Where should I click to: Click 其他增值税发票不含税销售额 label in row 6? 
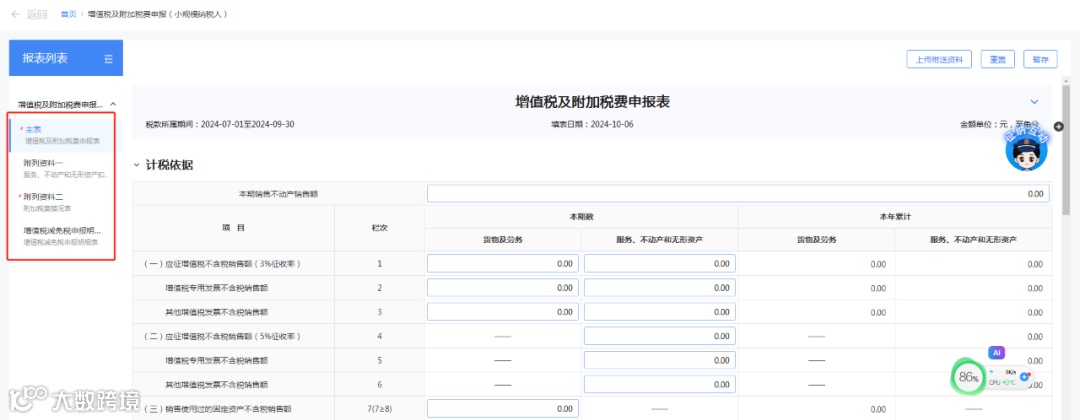tap(216, 384)
